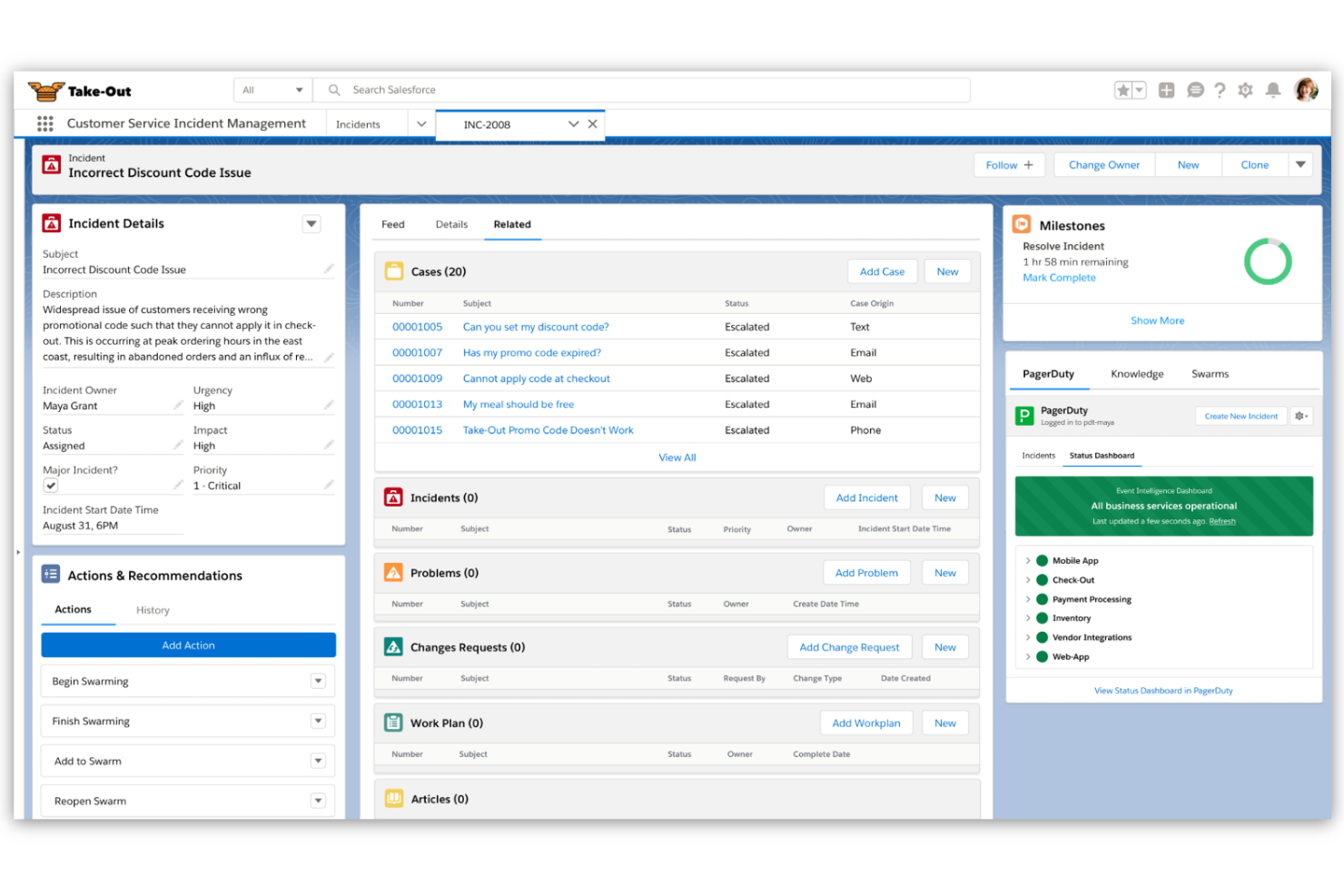Click View All under Cases
The height and width of the screenshot is (896, 1344).
pyautogui.click(x=677, y=458)
